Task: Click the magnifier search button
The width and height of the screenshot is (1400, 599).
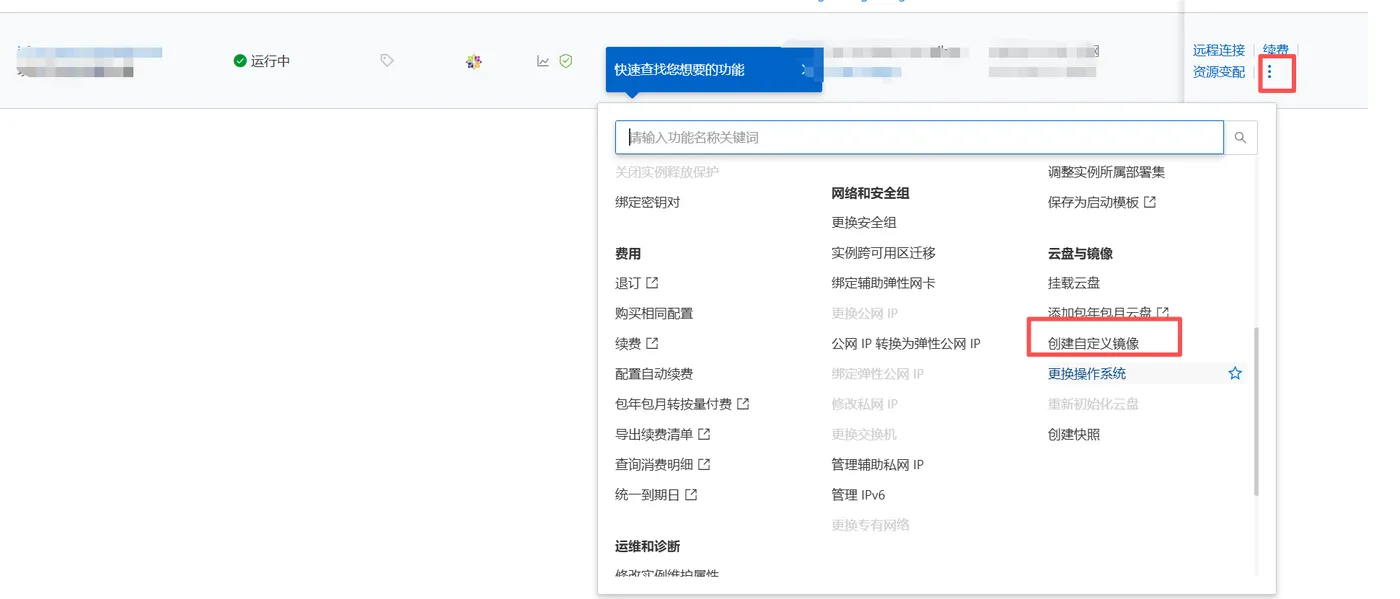Action: [x=1240, y=138]
